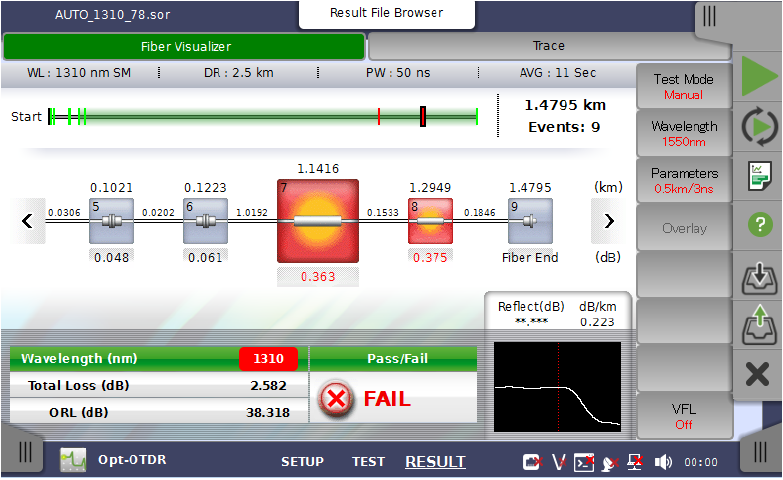Click the black event marker on fiber overview bar
Viewport: 783px width, 480px height.
click(x=424, y=117)
